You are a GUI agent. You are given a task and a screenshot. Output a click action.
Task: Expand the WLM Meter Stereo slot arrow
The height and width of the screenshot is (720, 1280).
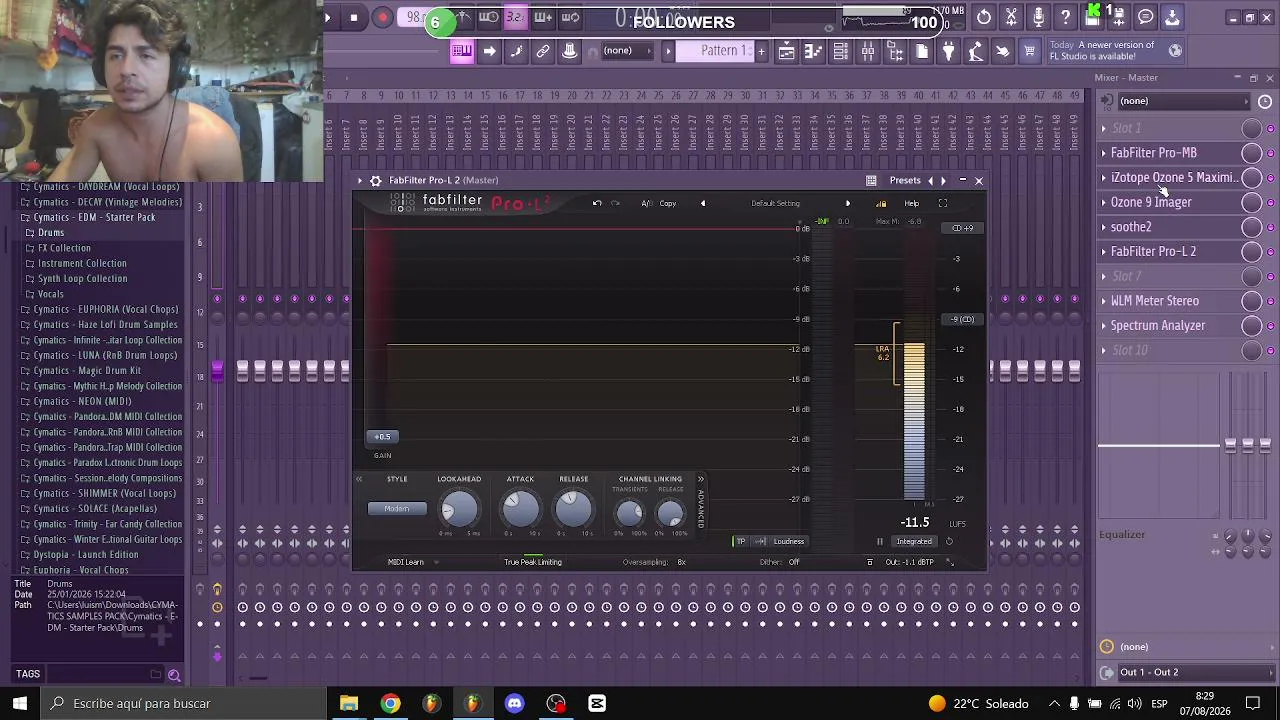[x=1104, y=301]
